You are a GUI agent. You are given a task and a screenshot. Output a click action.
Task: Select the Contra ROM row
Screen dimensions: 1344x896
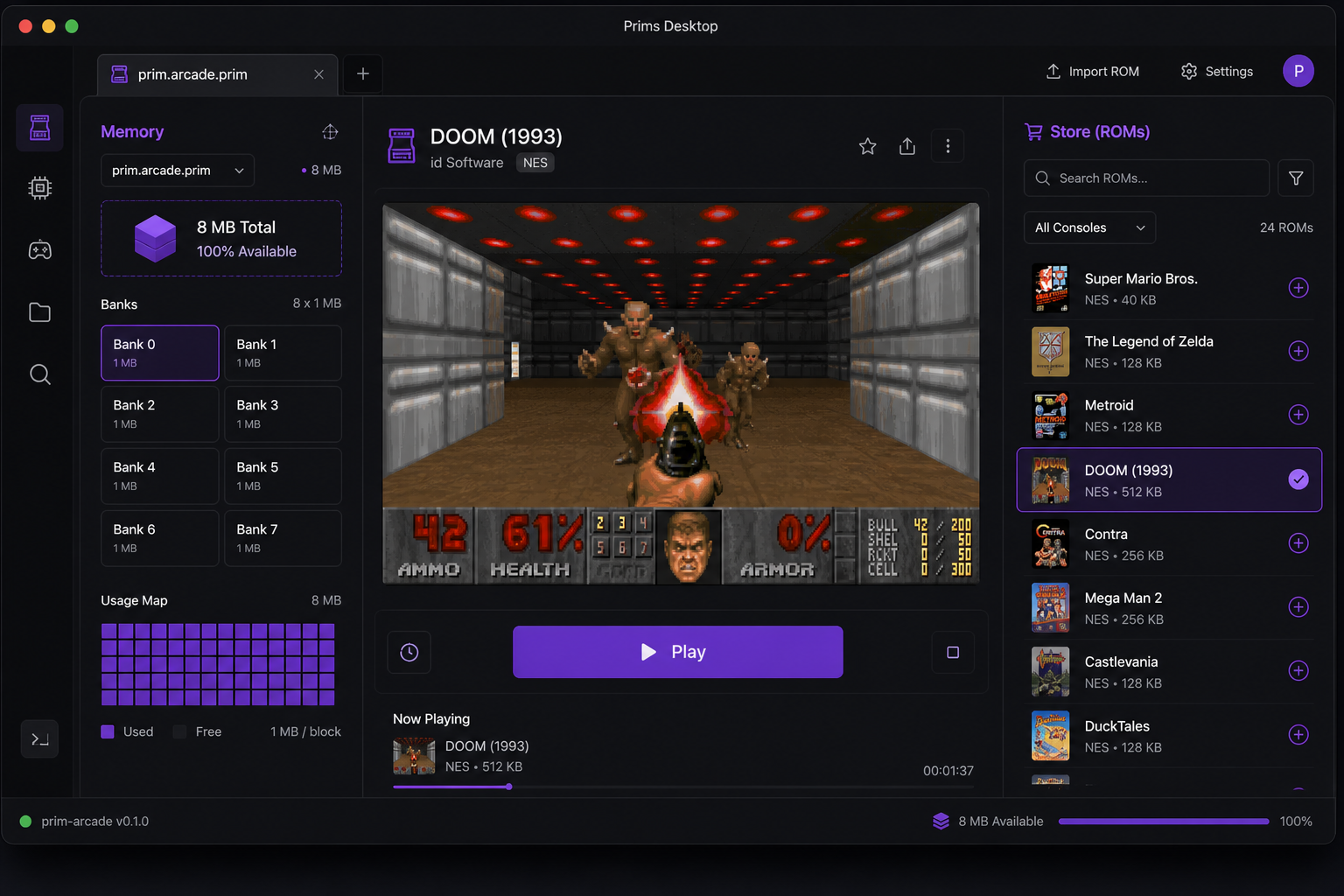[1169, 543]
